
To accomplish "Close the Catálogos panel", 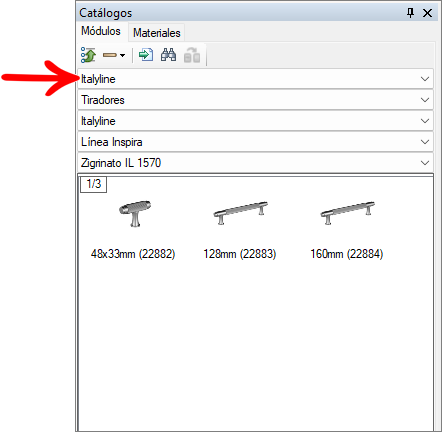I will point(427,13).
